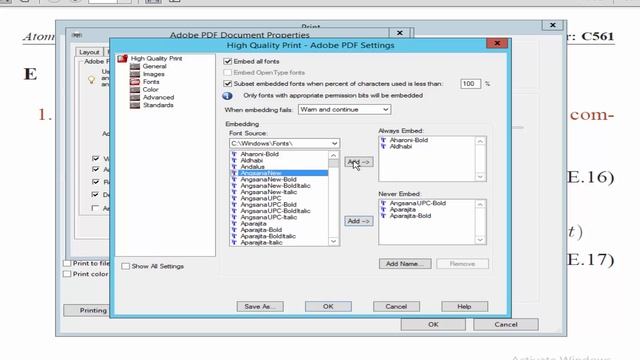Select High Quality Print tree label

(156, 59)
